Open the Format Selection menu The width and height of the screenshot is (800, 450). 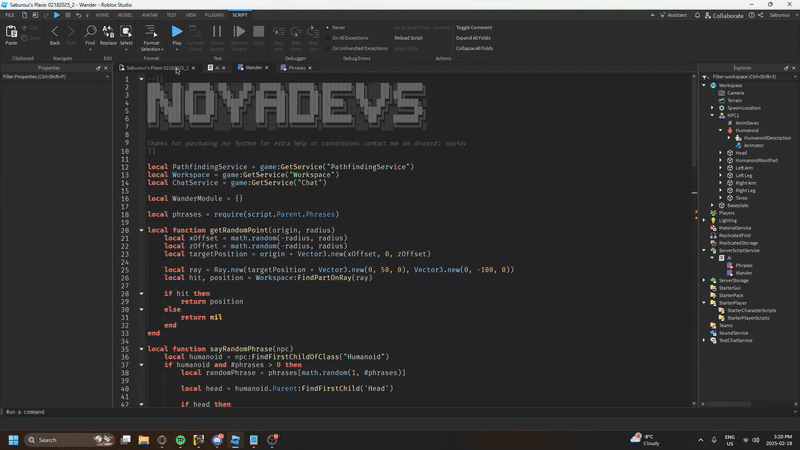pos(151,38)
